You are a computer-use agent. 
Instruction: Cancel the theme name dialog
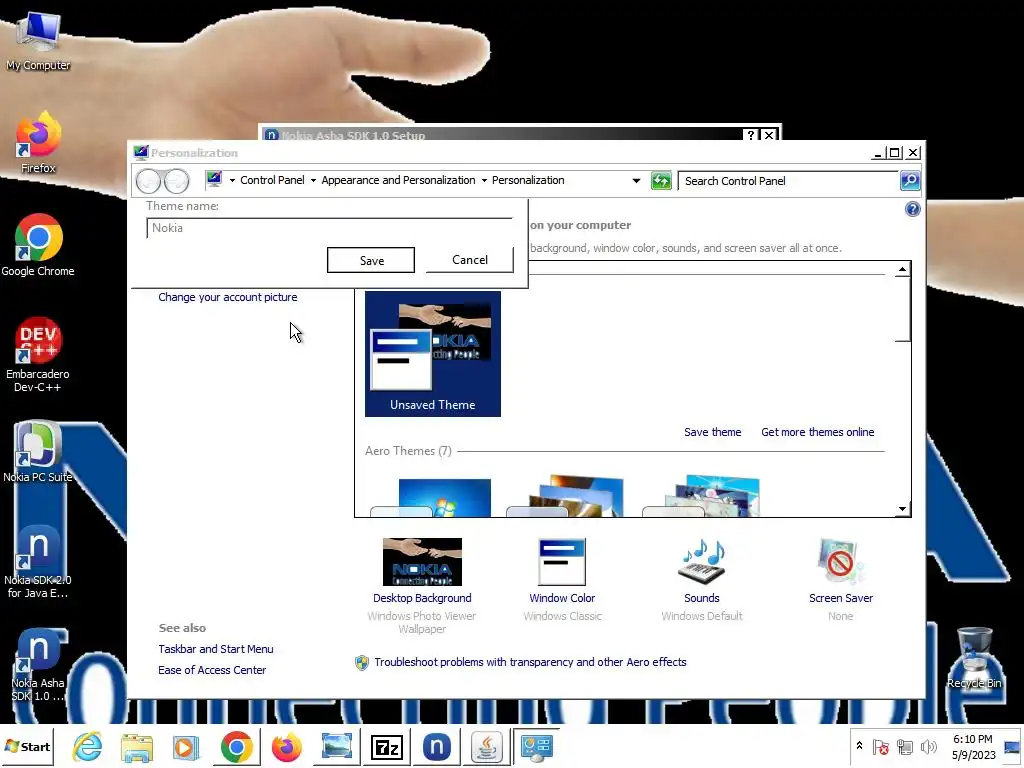470,259
